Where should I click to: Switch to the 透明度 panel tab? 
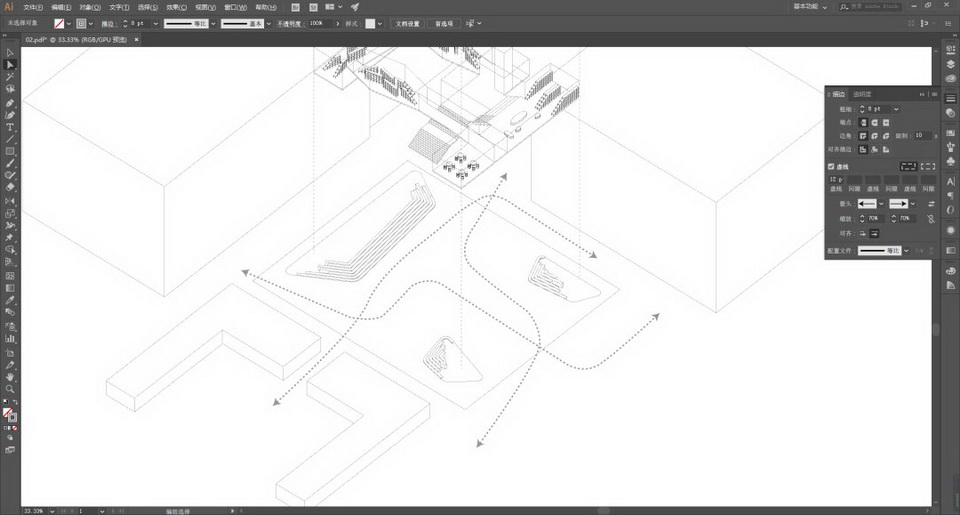point(862,94)
